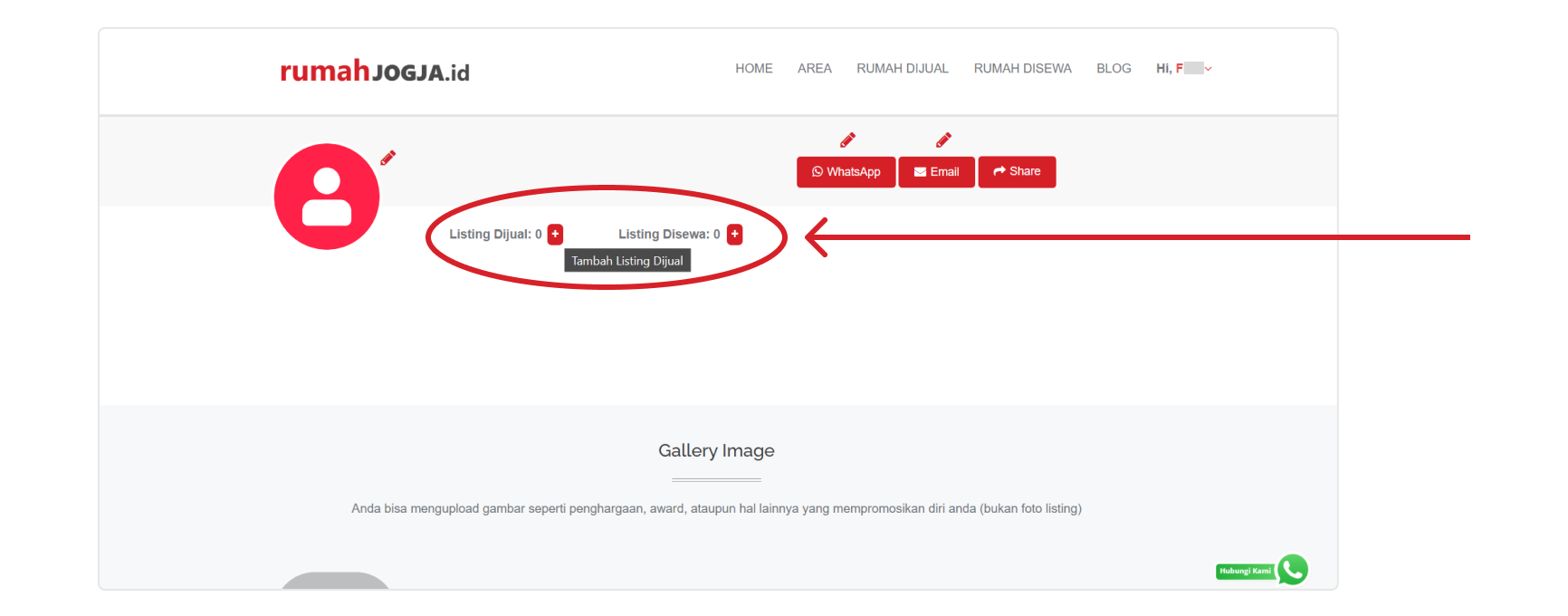Navigate to the BLOG page
This screenshot has width=1568, height=616.
1114,69
